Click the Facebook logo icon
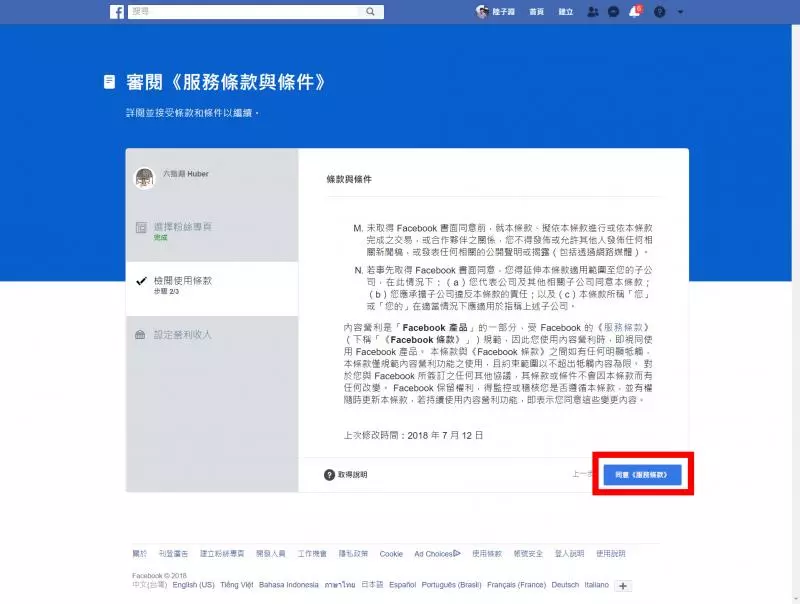800x604 pixels. pyautogui.click(x=117, y=12)
